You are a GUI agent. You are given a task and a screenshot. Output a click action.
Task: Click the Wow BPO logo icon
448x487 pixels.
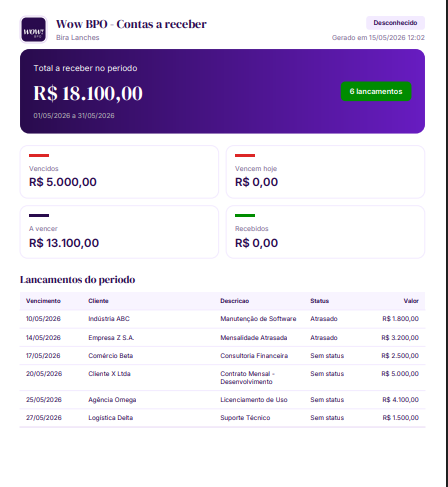[x=33, y=30]
